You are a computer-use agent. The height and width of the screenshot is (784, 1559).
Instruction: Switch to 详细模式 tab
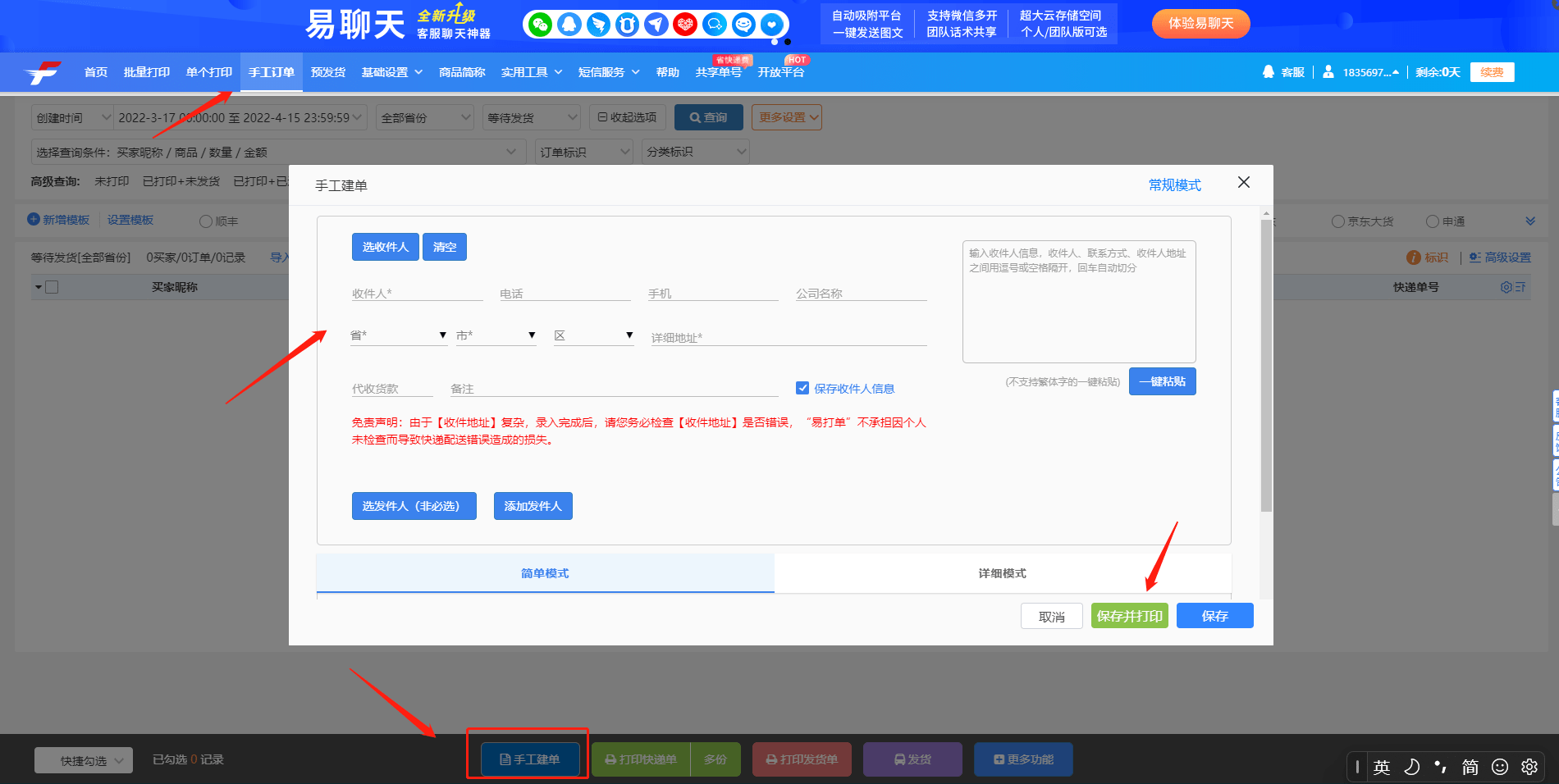pos(1002,573)
